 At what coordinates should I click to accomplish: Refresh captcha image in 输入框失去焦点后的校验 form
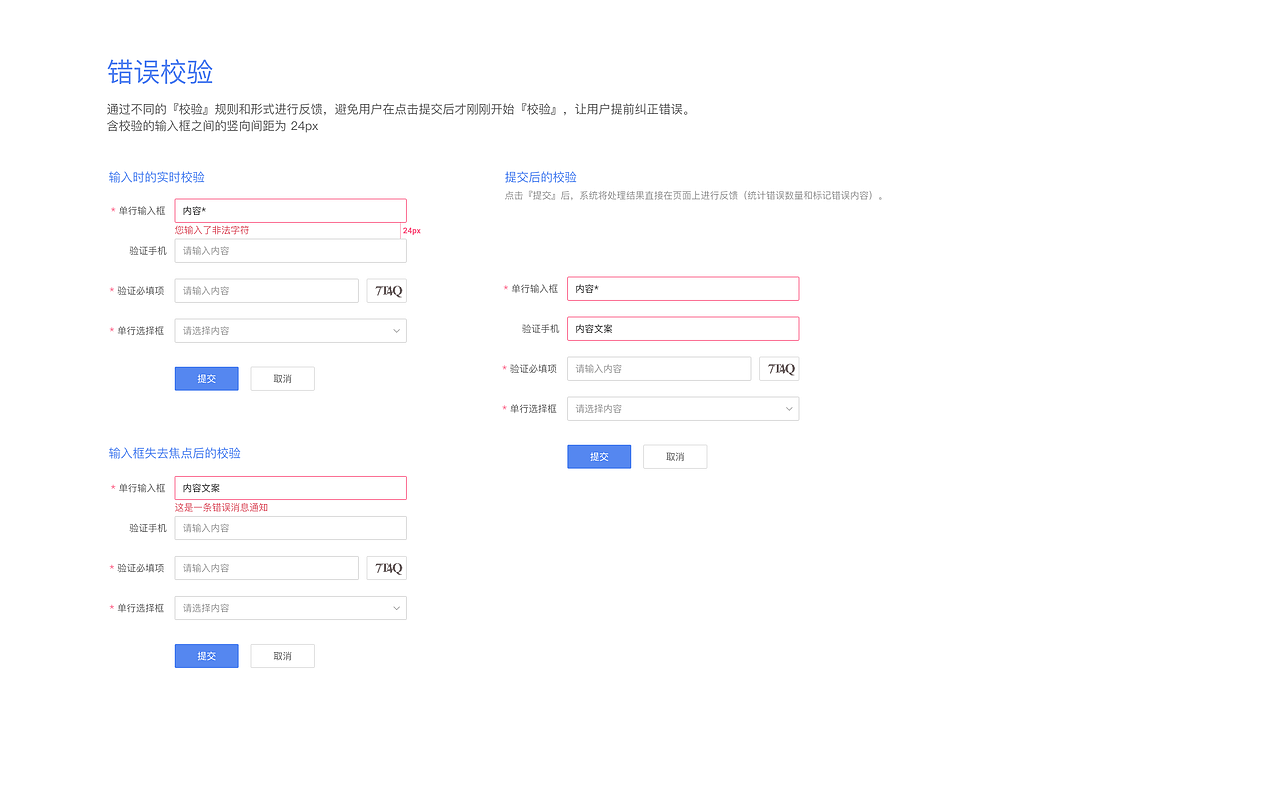pos(387,568)
